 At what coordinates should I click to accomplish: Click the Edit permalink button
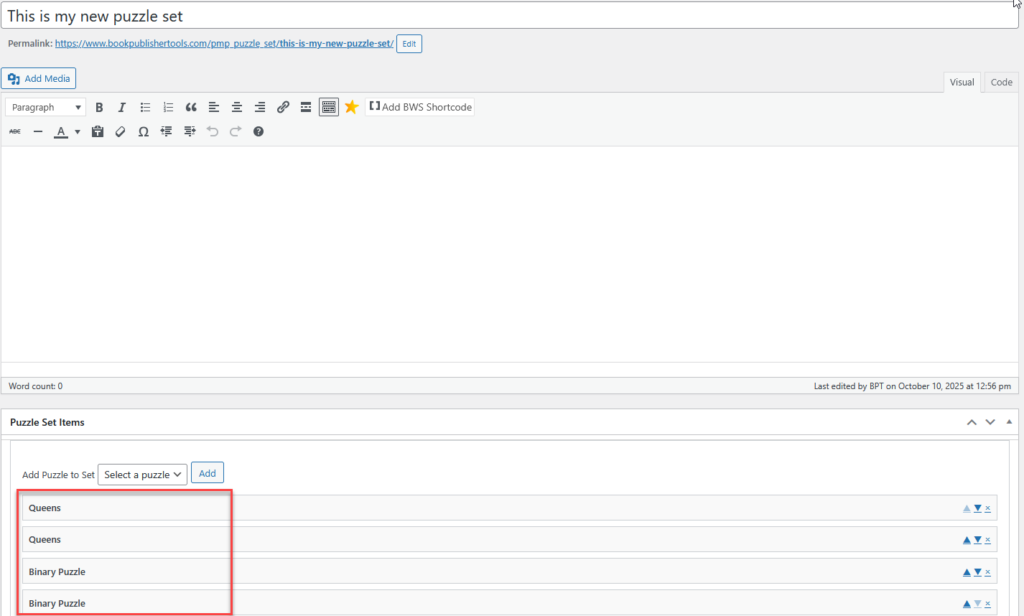pos(409,44)
